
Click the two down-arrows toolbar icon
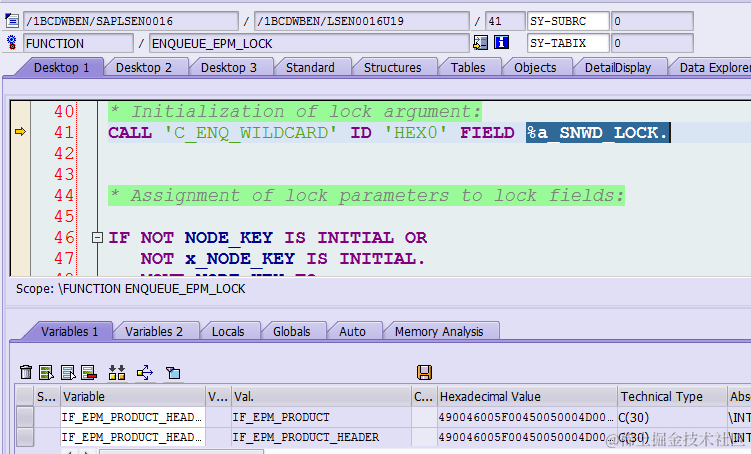(x=117, y=372)
